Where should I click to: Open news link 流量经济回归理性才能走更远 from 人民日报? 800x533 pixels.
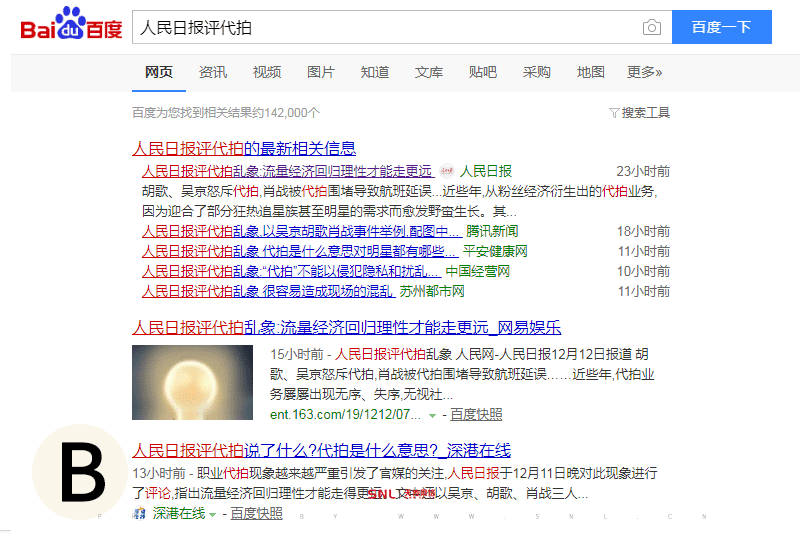coord(288,171)
